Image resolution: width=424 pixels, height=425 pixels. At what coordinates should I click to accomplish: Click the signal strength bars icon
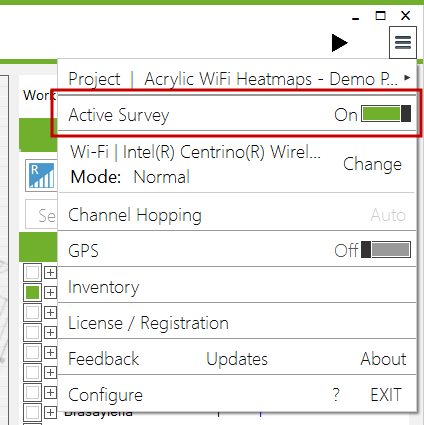(41, 175)
